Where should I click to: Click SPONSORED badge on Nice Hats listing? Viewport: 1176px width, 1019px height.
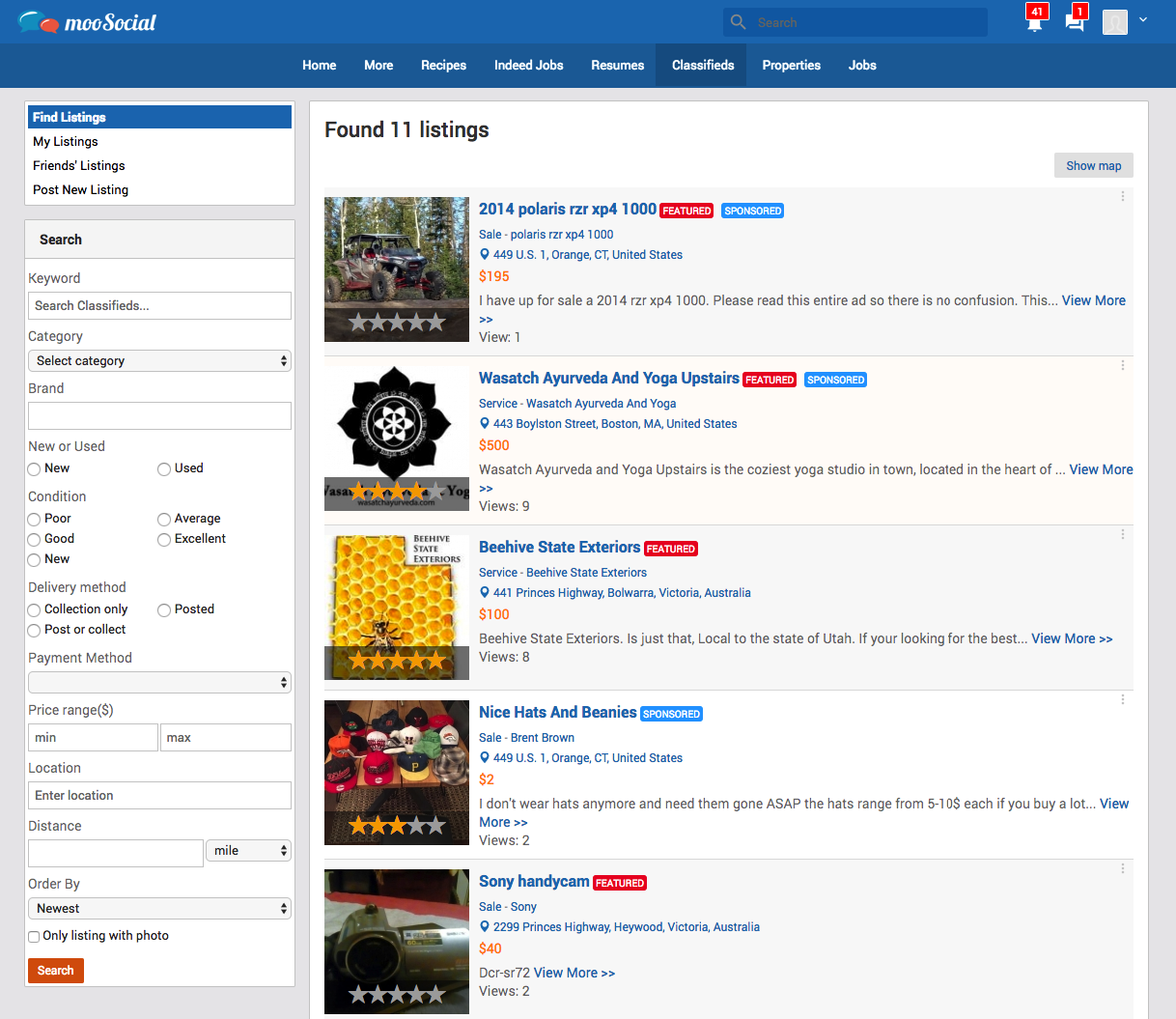click(671, 714)
